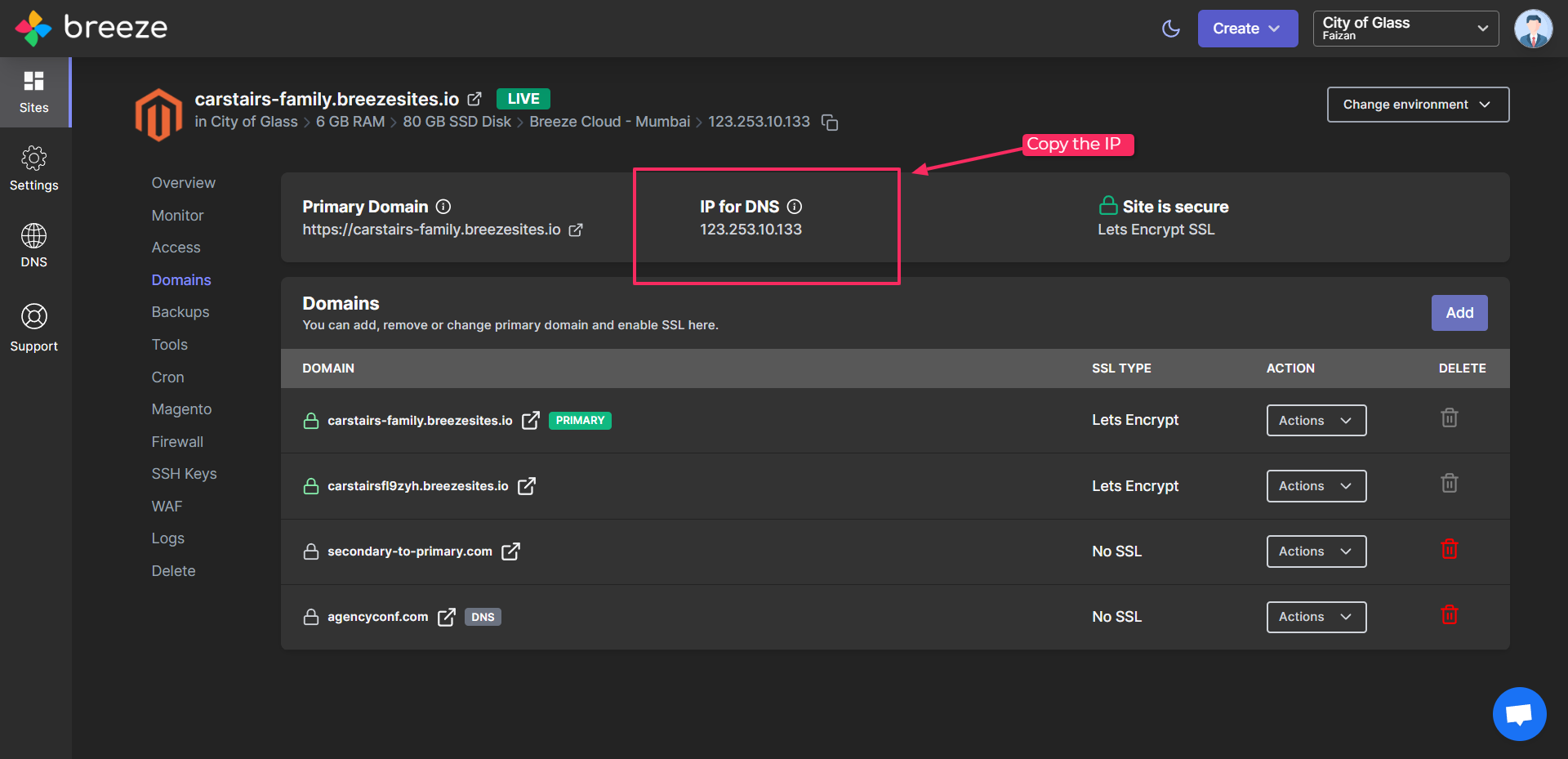Open carstairs-family.breezesites.io external link in table
Image resolution: width=1568 pixels, height=759 pixels.
(531, 420)
